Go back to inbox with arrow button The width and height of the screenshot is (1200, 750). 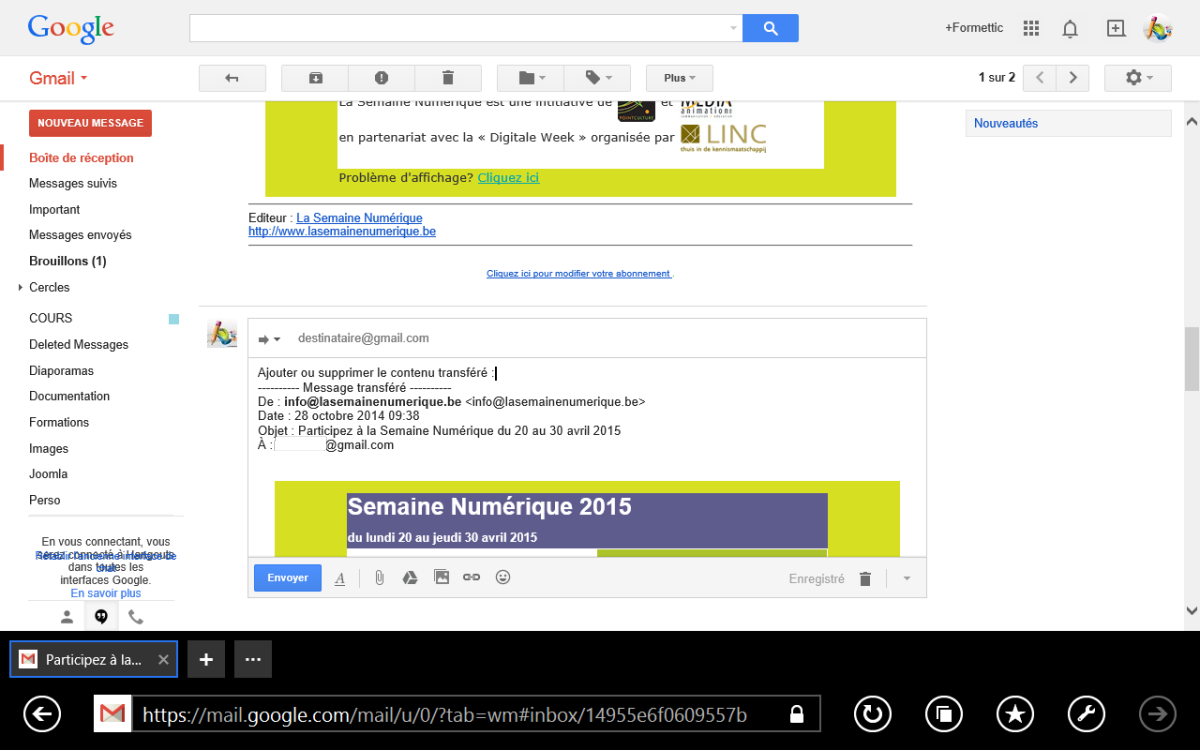coord(232,78)
